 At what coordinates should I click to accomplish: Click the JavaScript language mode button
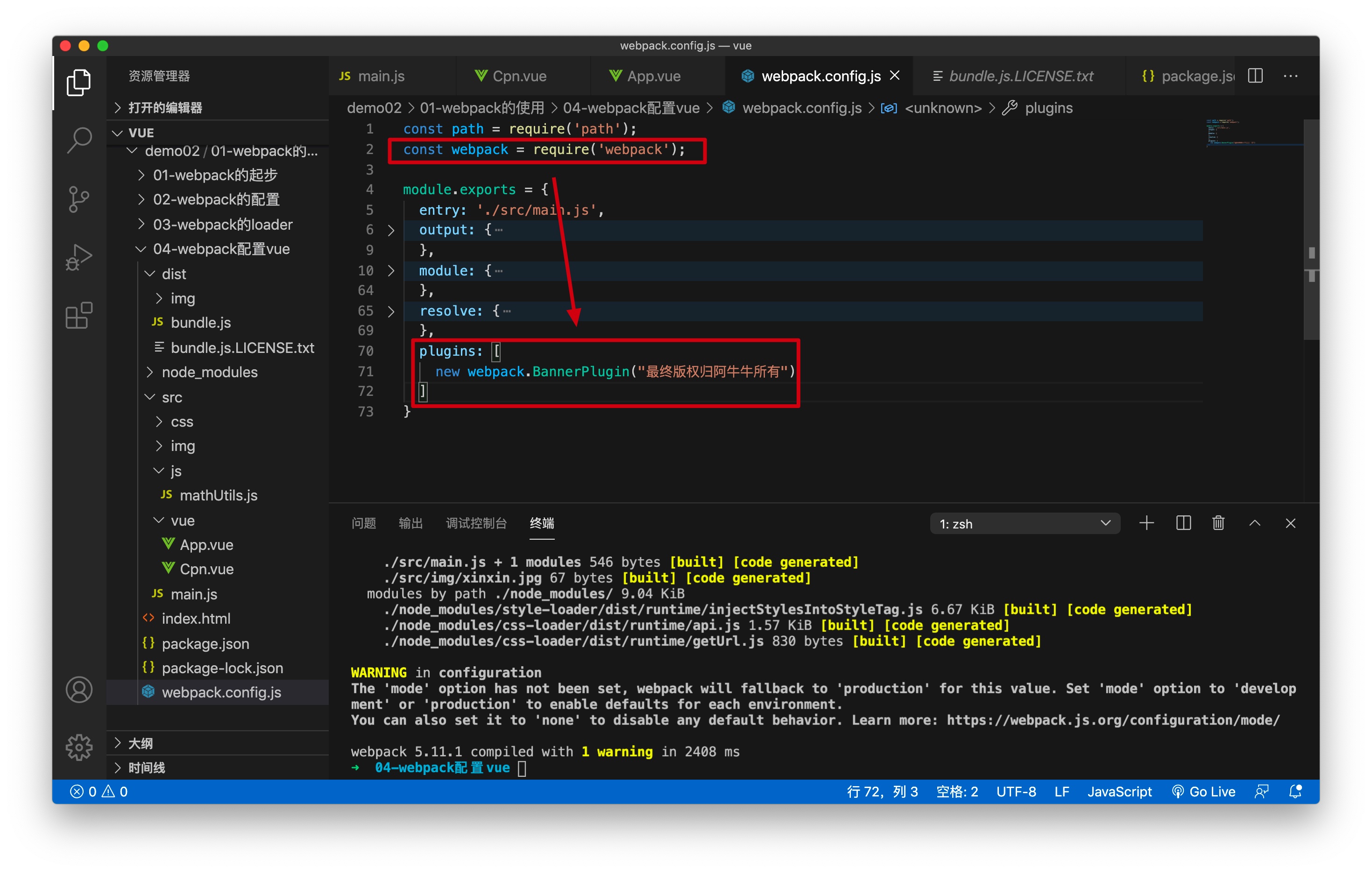1119,791
